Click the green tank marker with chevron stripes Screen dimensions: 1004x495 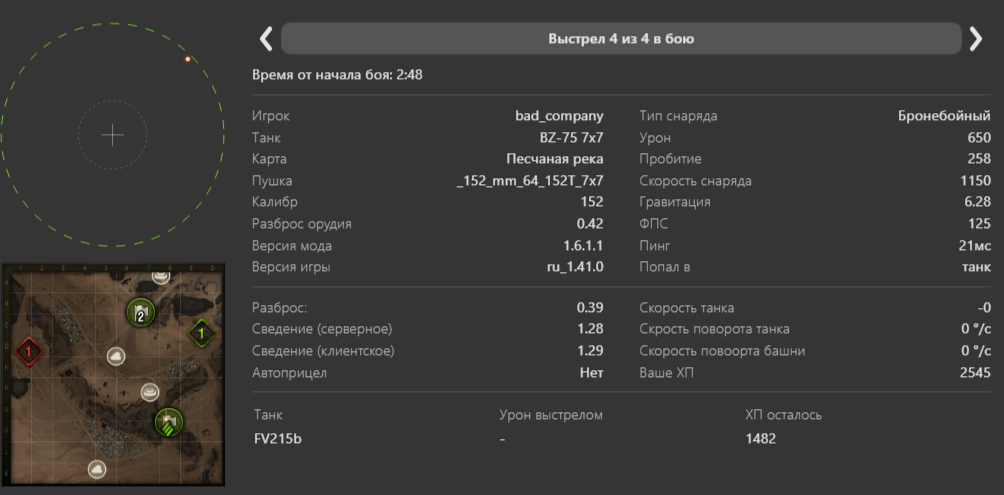[168, 421]
